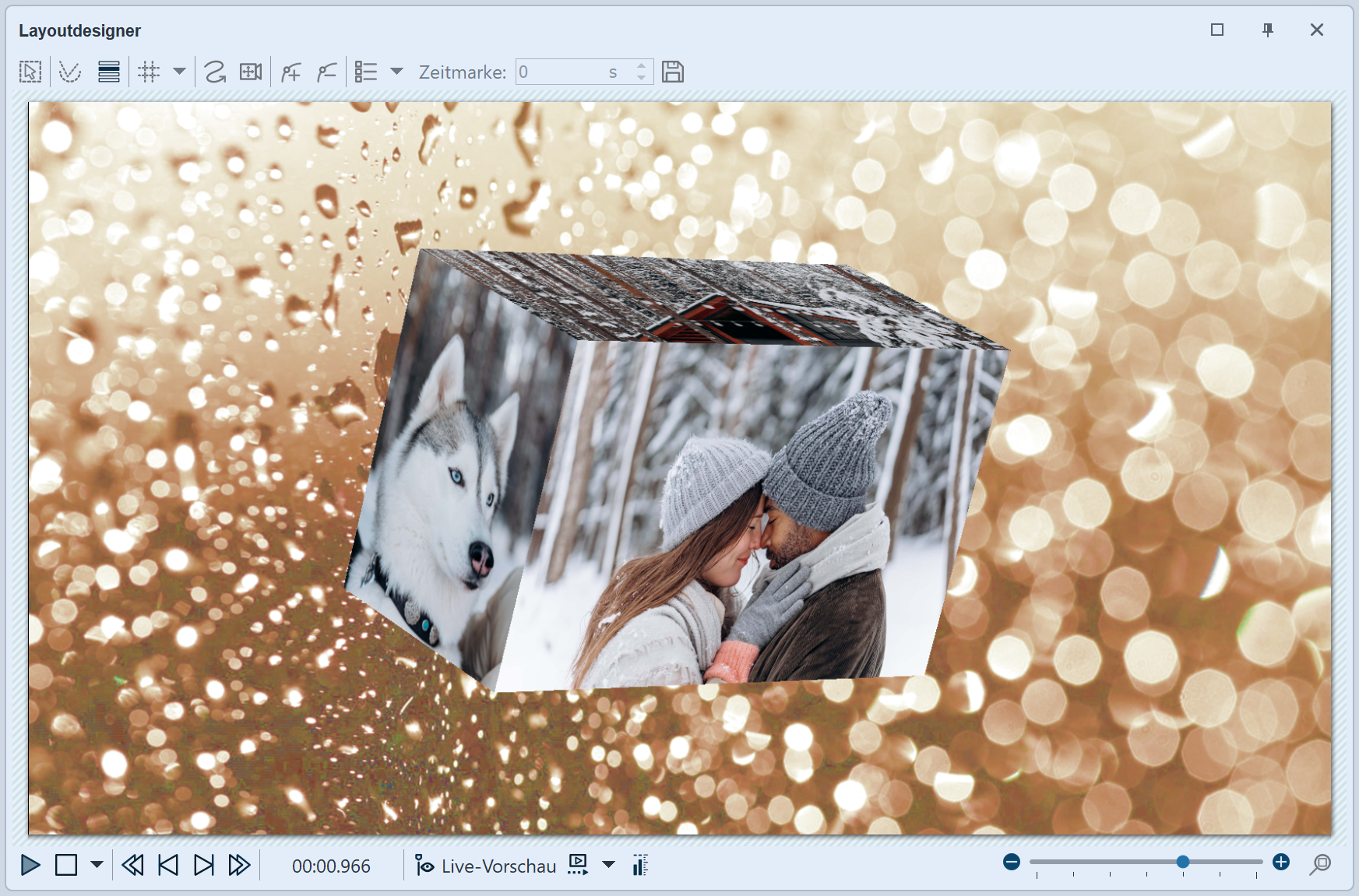Pin the Layoutdesigner window
The height and width of the screenshot is (896, 1359).
(1267, 30)
